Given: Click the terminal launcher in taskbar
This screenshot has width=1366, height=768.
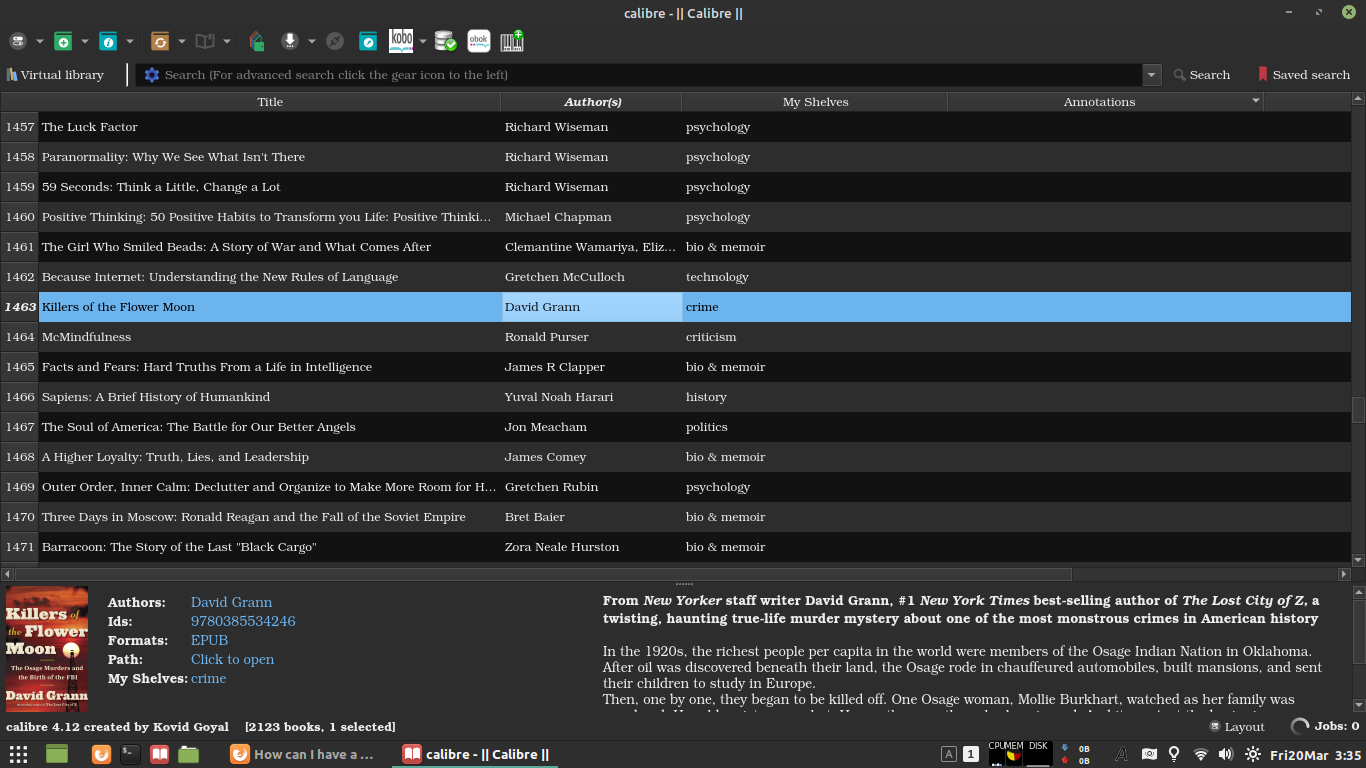Looking at the screenshot, I should (130, 754).
